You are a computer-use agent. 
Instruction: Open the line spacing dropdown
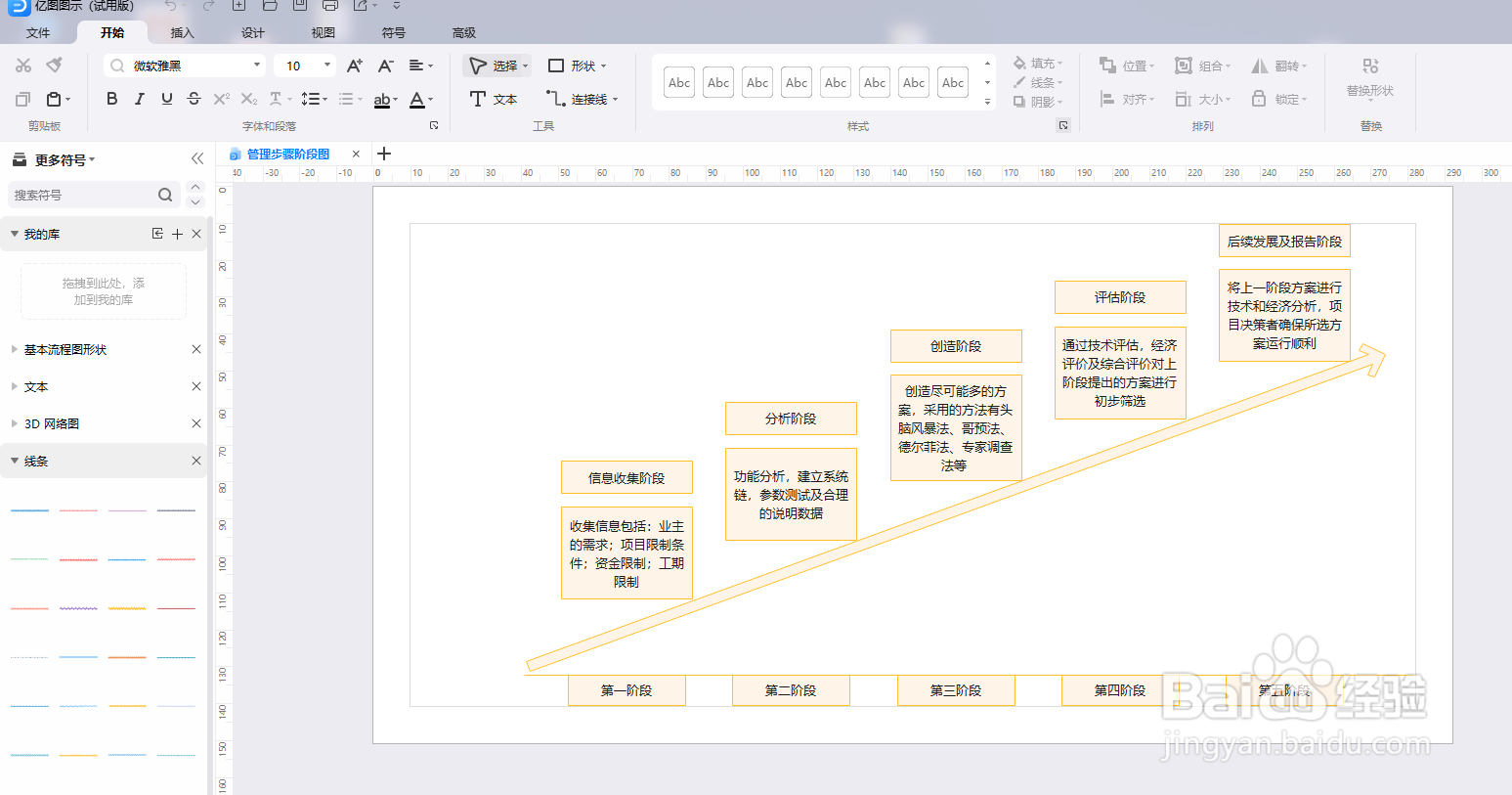tap(314, 99)
